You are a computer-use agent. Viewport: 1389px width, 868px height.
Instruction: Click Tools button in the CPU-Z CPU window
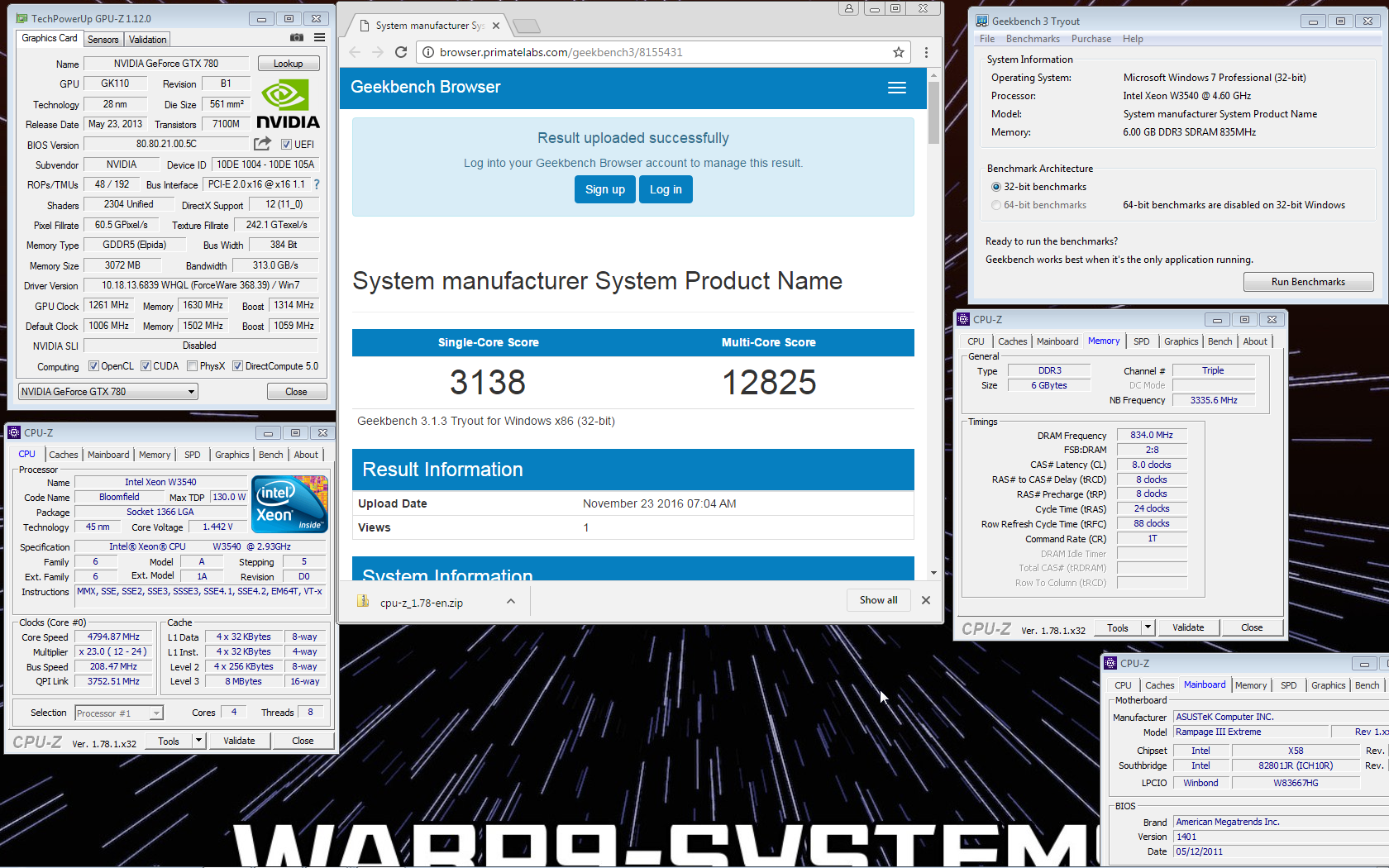click(x=169, y=741)
